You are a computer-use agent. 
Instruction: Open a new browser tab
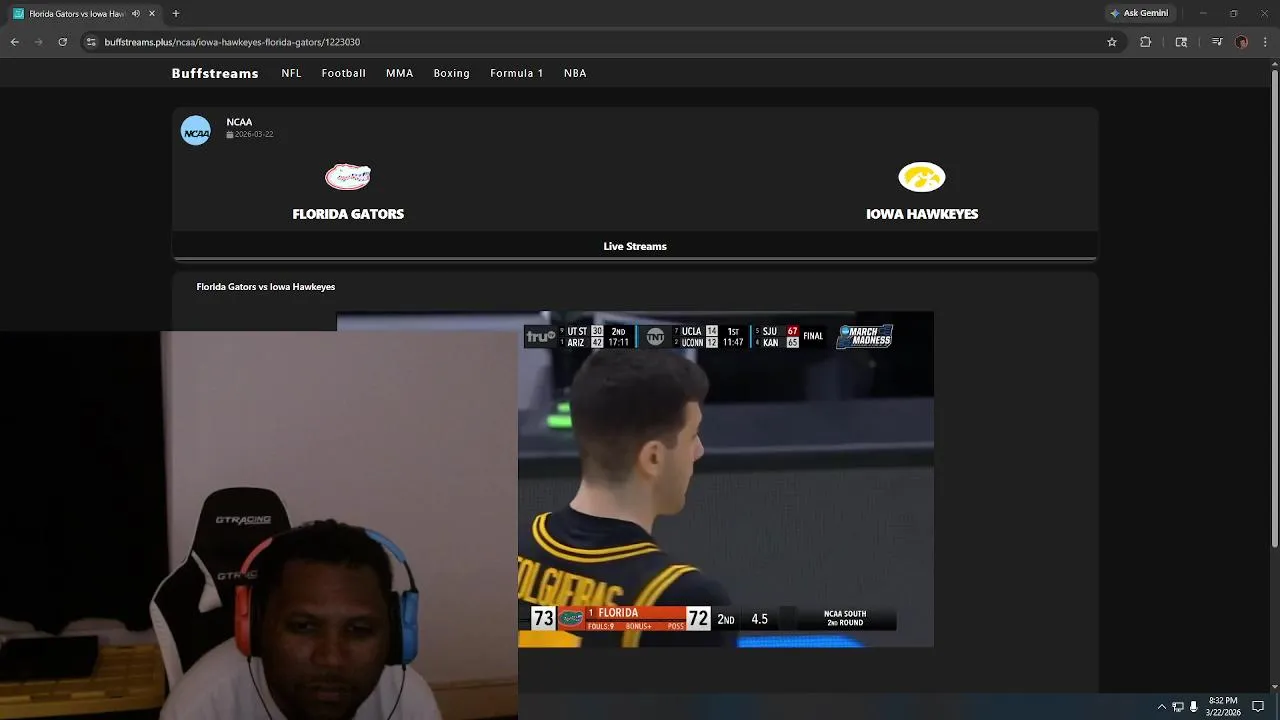[x=176, y=14]
